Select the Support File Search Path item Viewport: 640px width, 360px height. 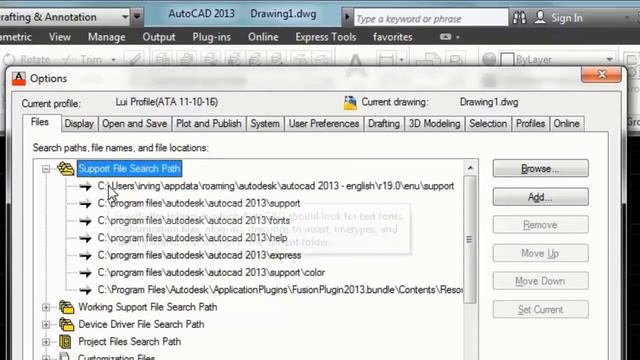click(129, 169)
